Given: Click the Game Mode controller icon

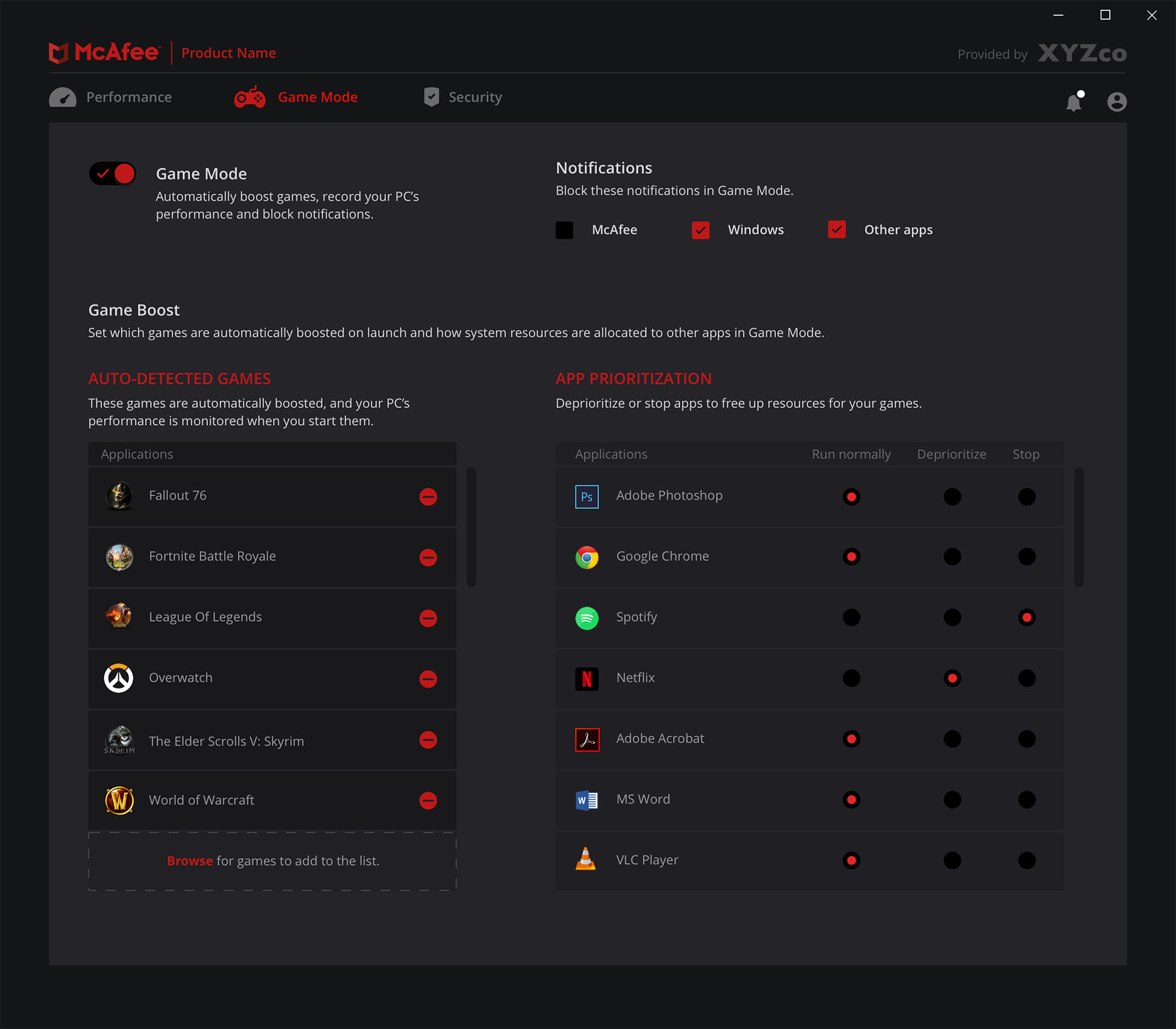Looking at the screenshot, I should pyautogui.click(x=250, y=97).
